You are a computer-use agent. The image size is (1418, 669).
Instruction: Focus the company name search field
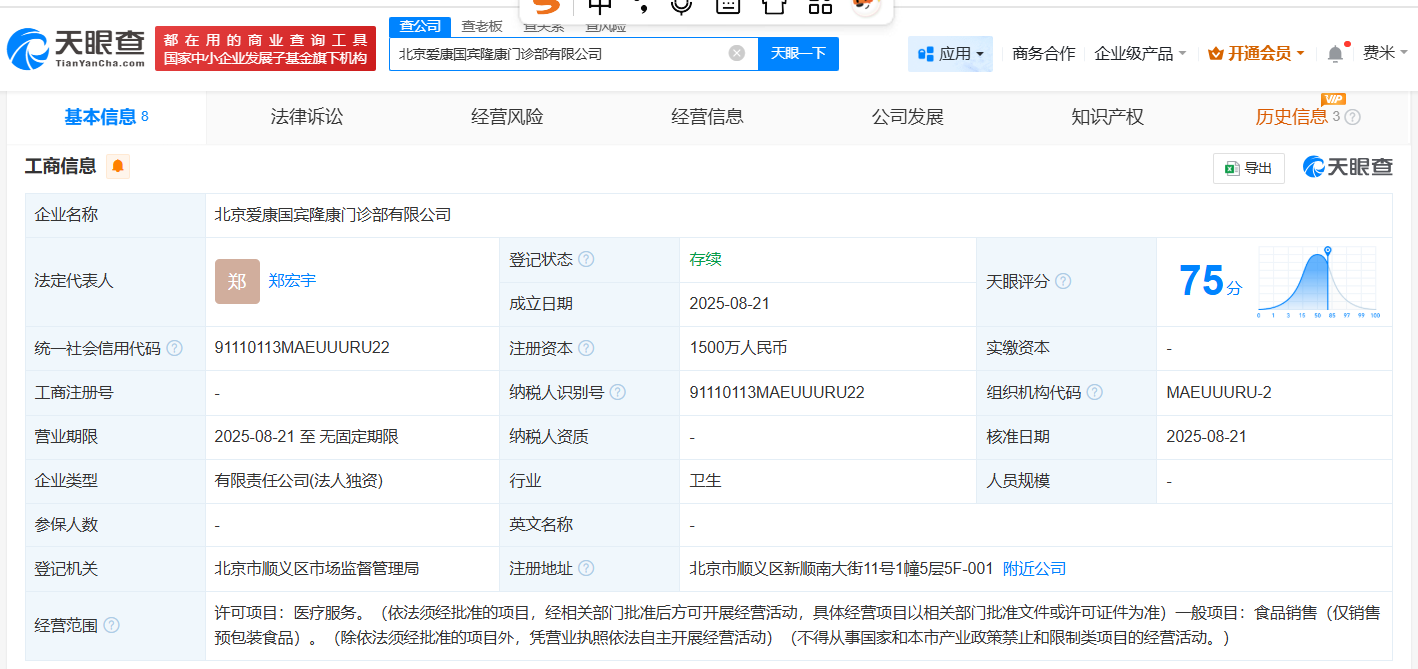pos(560,54)
